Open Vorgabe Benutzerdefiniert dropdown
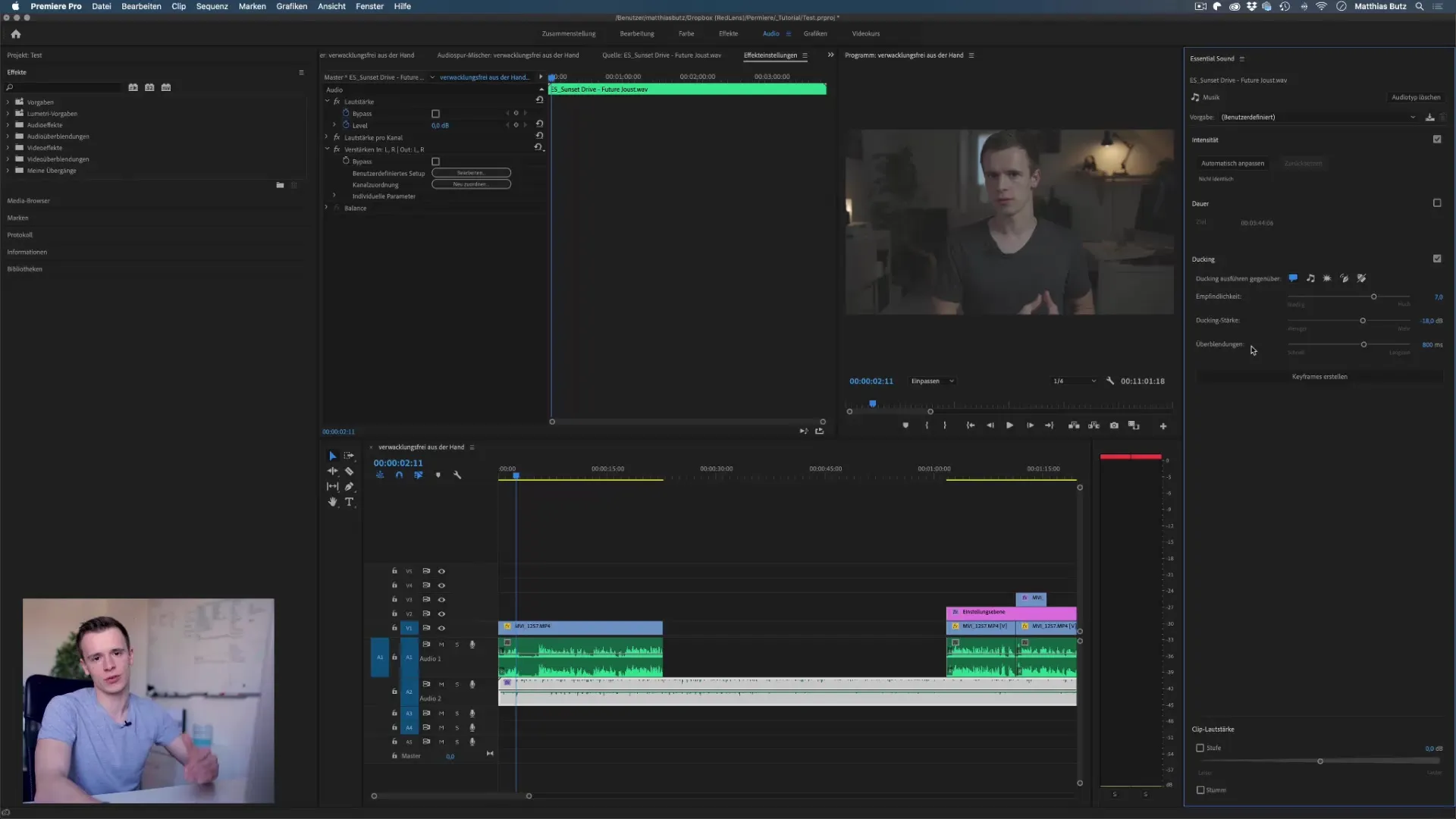The image size is (1456, 819). pyautogui.click(x=1318, y=118)
